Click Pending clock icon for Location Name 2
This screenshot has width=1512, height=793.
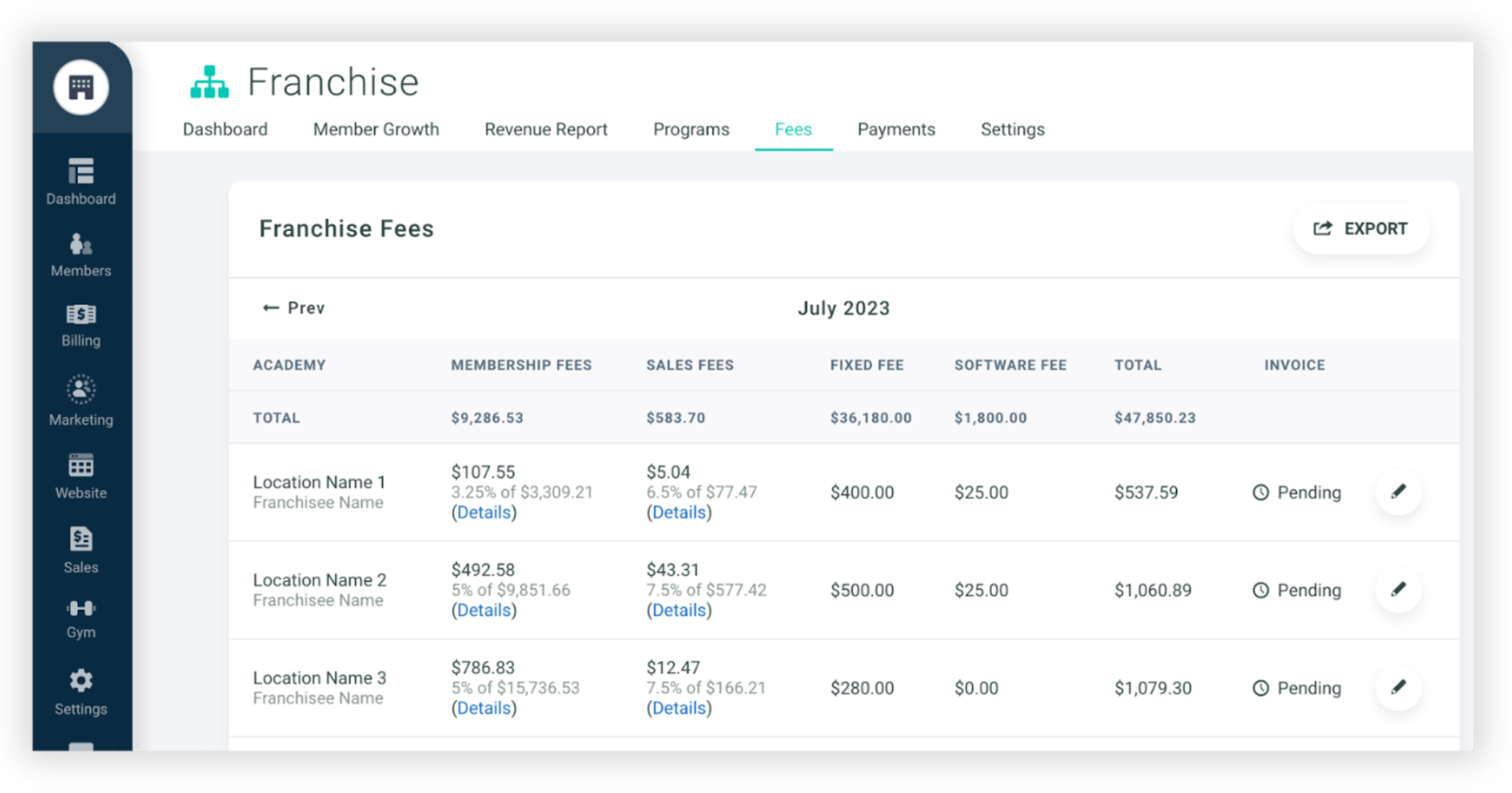click(x=1261, y=590)
